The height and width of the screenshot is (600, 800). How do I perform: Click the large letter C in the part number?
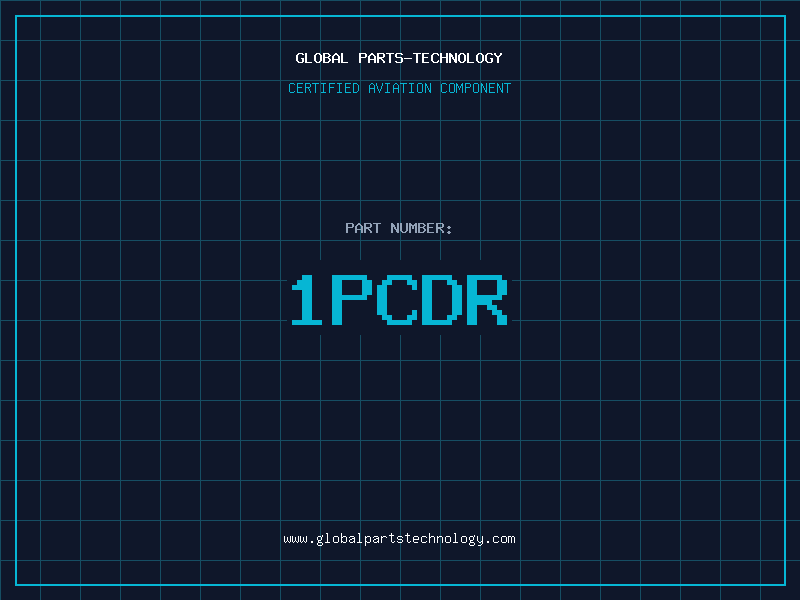pyautogui.click(x=396, y=300)
